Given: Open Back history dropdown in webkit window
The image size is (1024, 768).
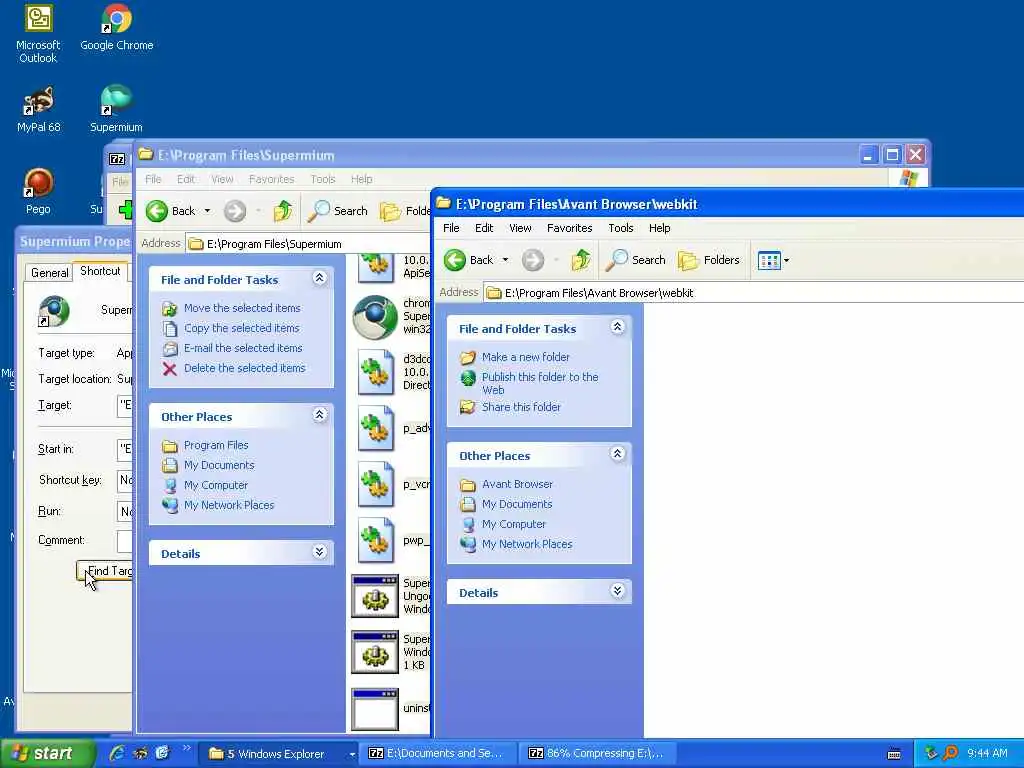Looking at the screenshot, I should click(505, 260).
